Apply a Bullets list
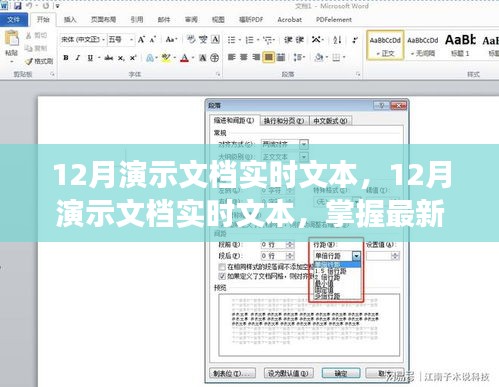The height and width of the screenshot is (387, 499). pyautogui.click(x=231, y=40)
